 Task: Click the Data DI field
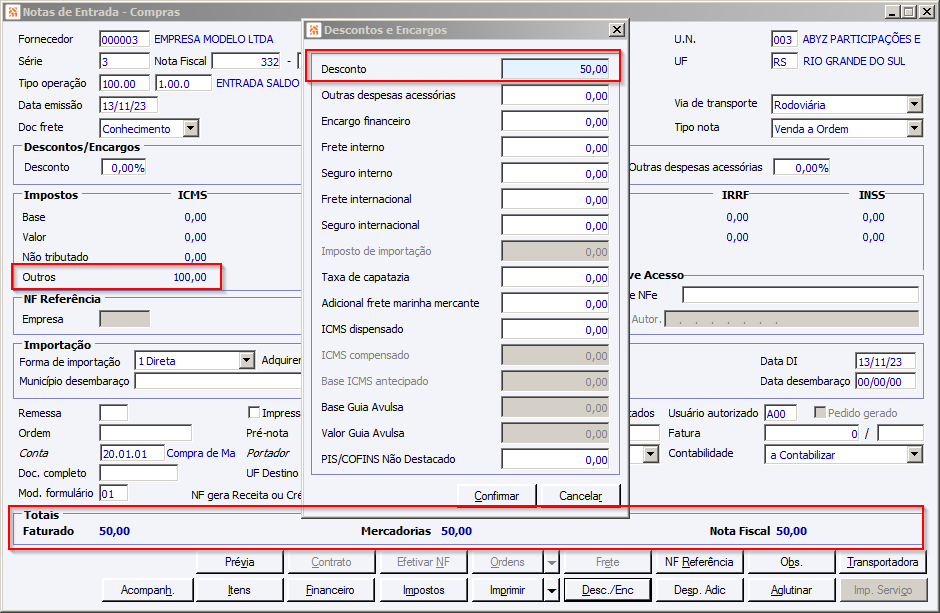[x=885, y=361]
